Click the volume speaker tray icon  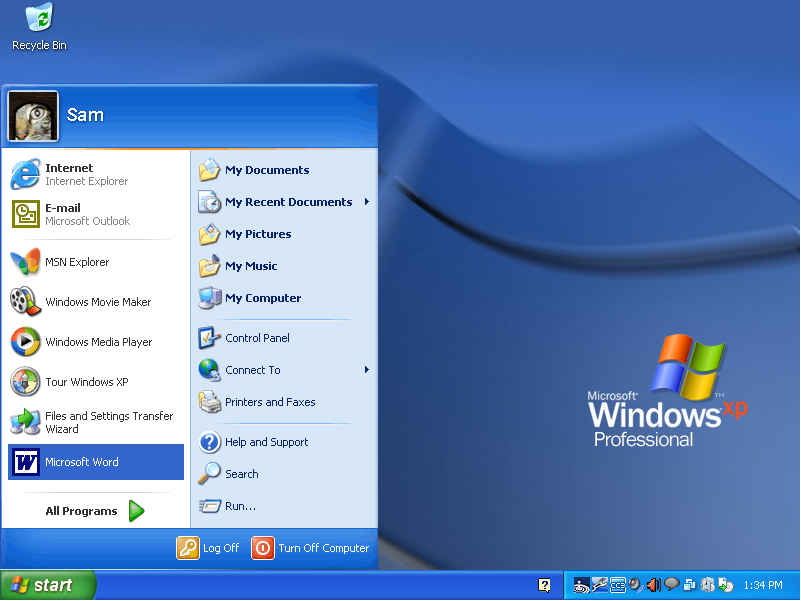pyautogui.click(x=653, y=585)
